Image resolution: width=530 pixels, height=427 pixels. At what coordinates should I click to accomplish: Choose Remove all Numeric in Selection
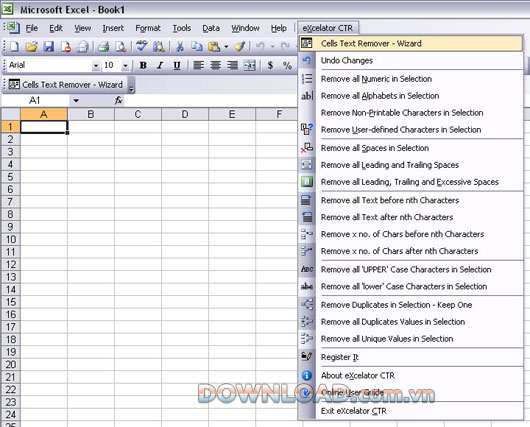[x=411, y=79]
